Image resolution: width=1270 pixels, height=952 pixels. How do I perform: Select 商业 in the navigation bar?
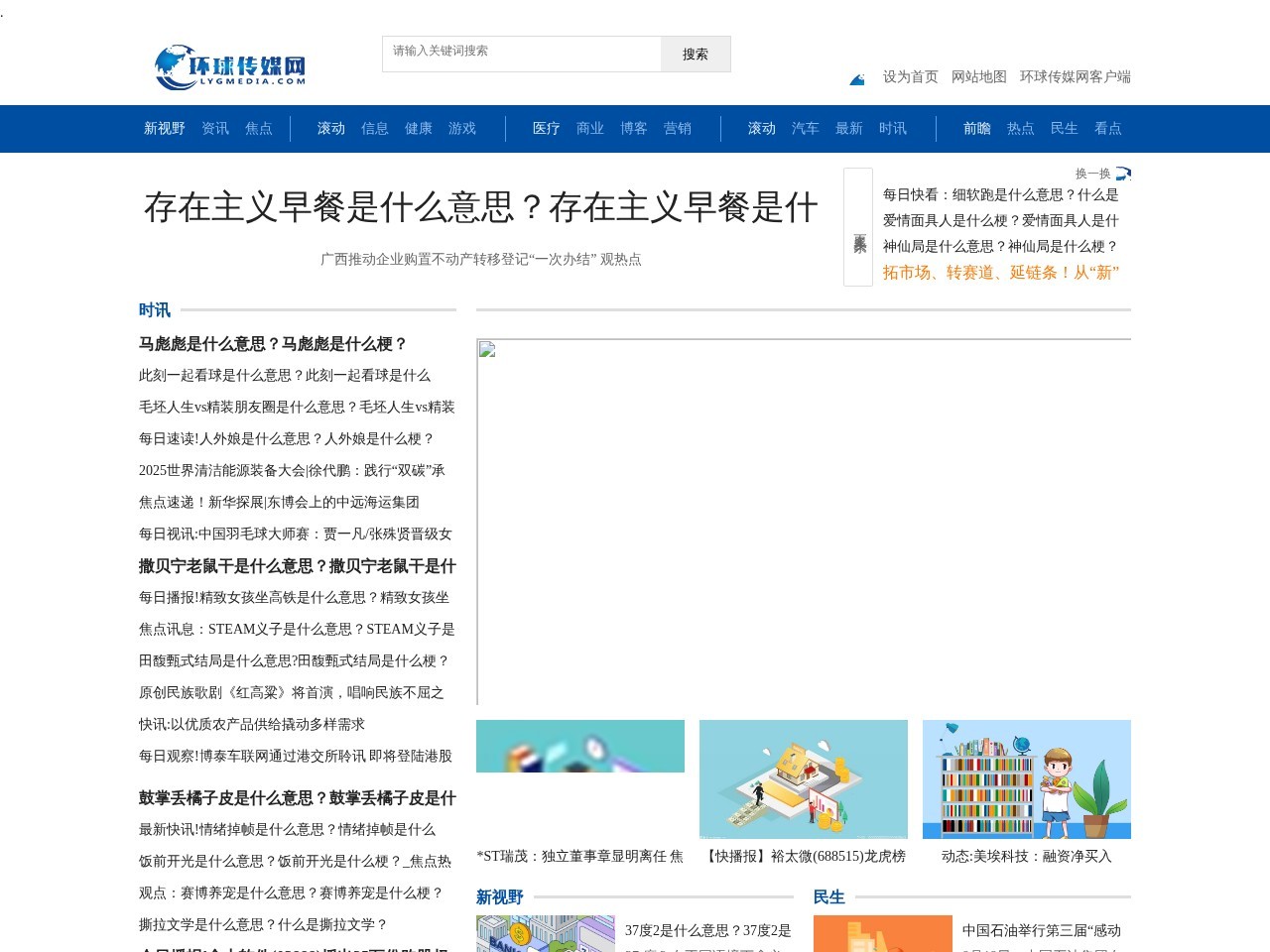590,128
